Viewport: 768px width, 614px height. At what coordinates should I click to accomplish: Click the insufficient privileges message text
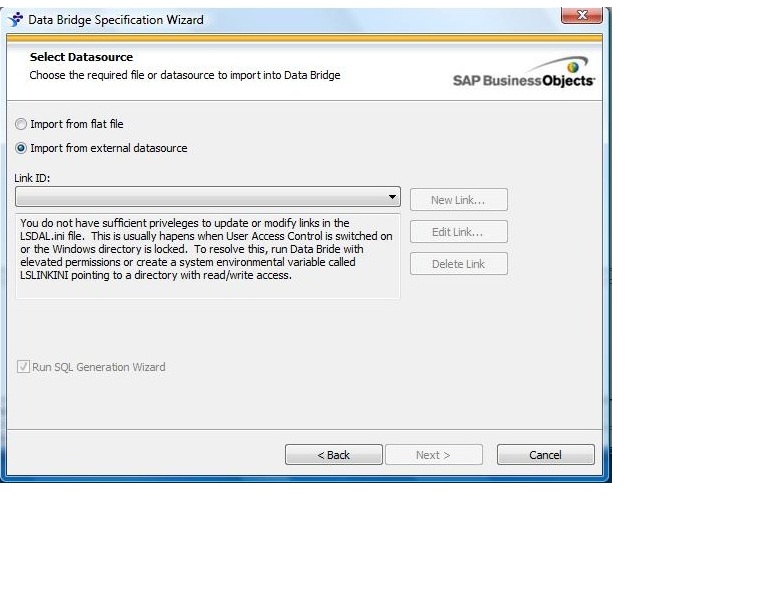[x=206, y=249]
